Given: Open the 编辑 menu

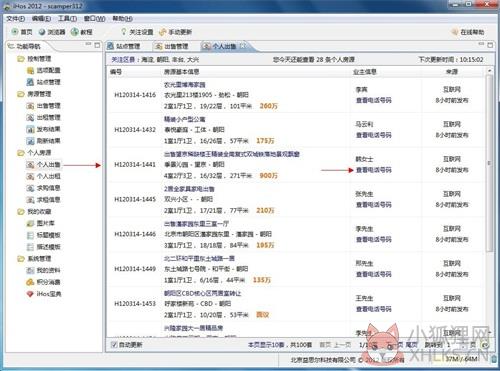Looking at the screenshot, I should (x=41, y=19).
